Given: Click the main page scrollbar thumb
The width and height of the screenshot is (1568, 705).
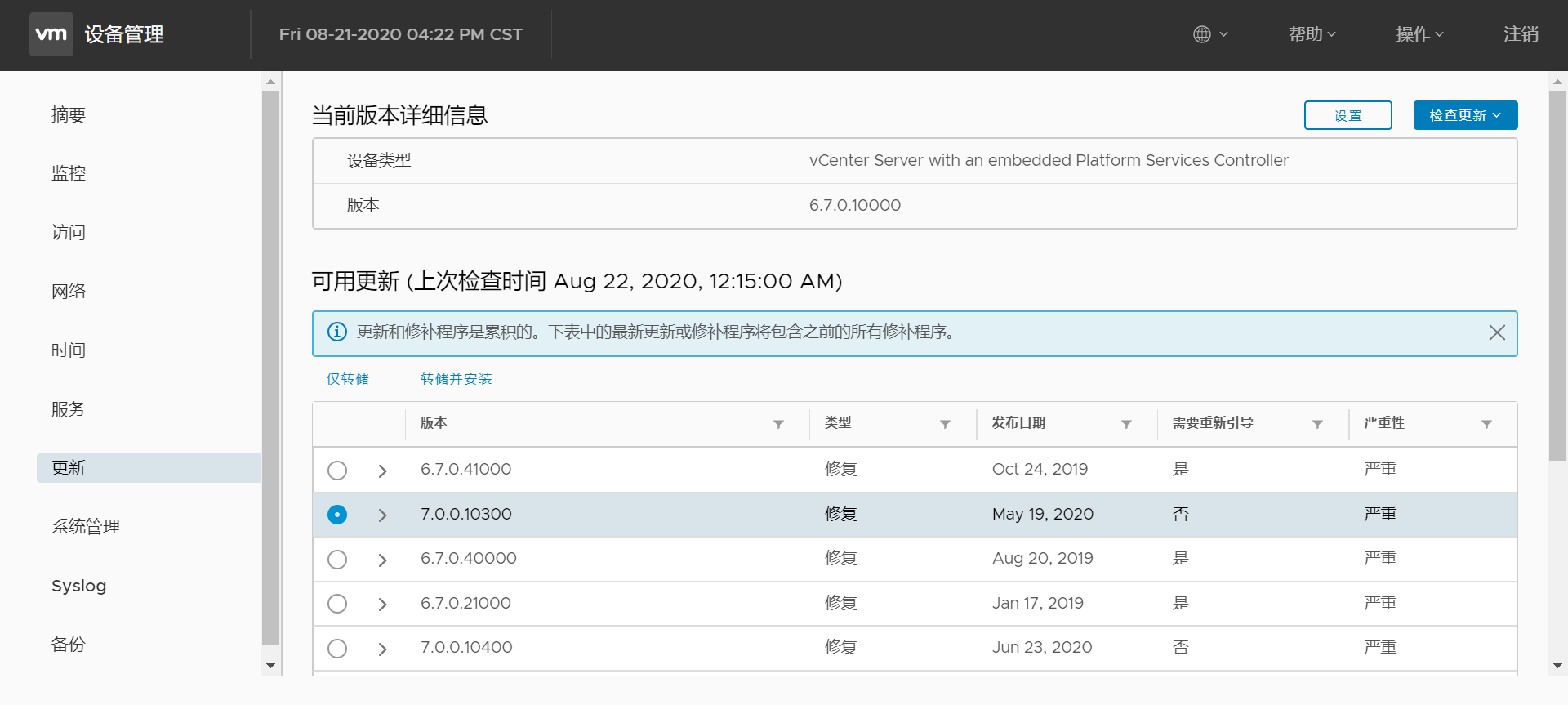Looking at the screenshot, I should (1557, 276).
